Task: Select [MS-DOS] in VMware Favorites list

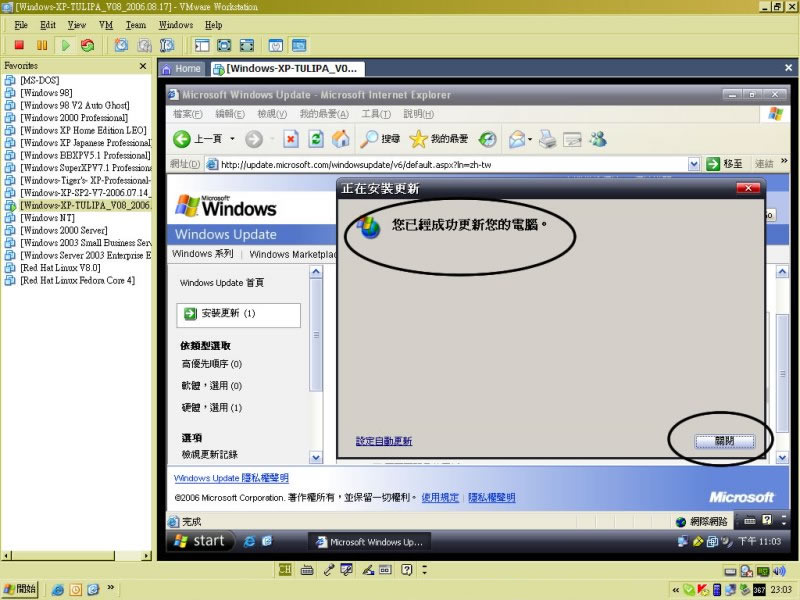Action: 39,80
